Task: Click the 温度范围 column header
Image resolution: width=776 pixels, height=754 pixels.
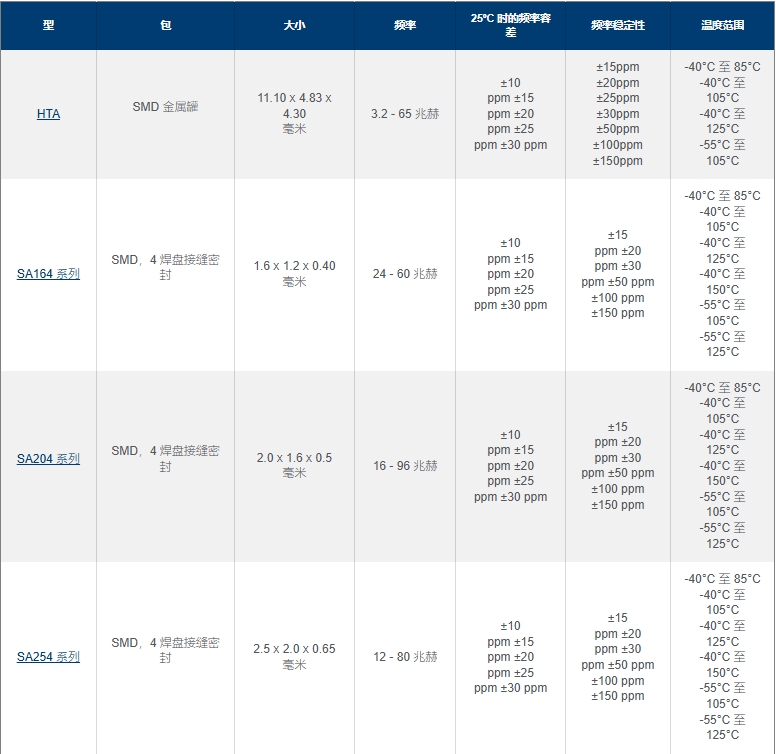Action: click(x=722, y=25)
